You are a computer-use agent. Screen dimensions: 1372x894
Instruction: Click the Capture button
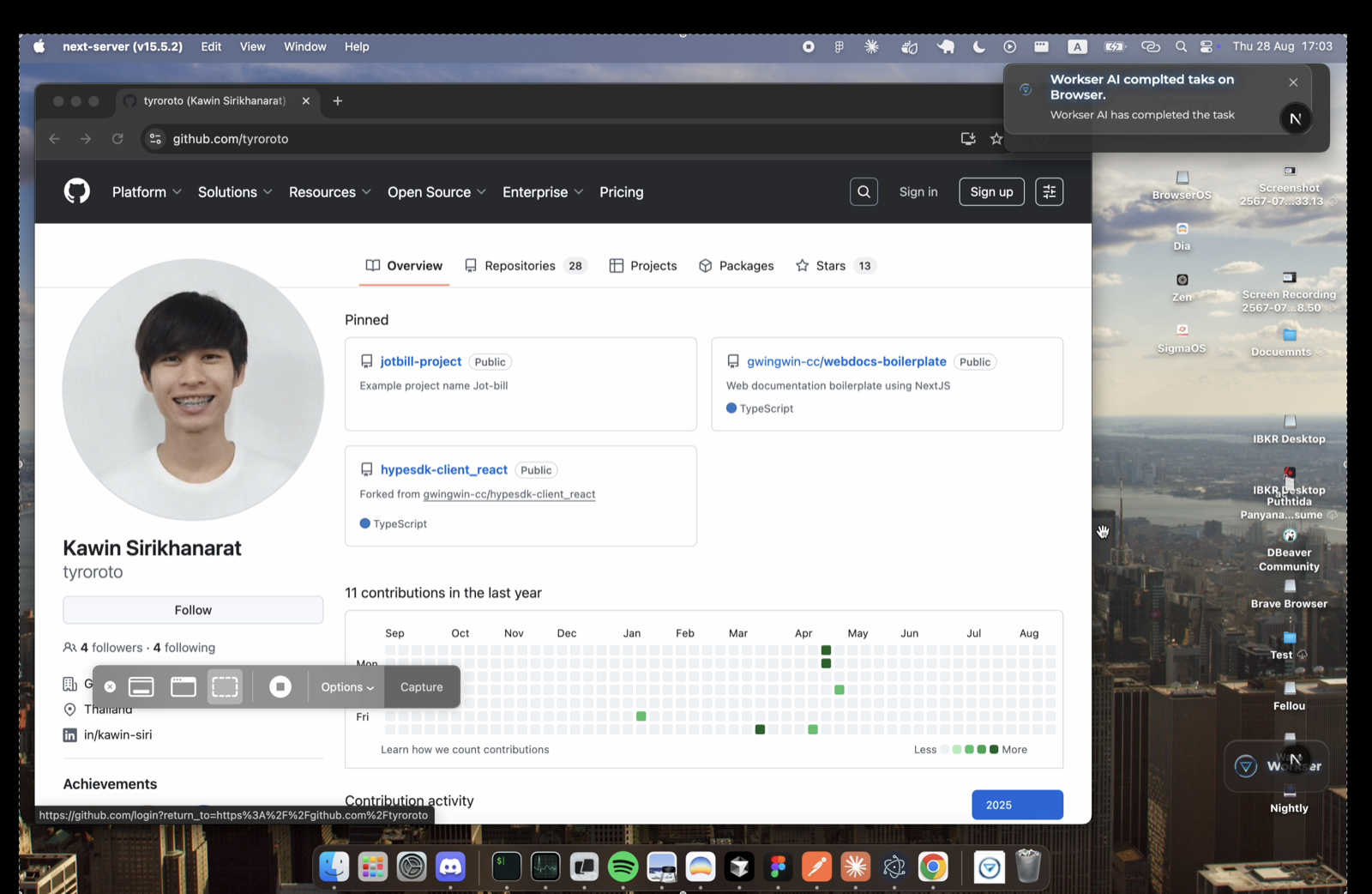coord(422,687)
